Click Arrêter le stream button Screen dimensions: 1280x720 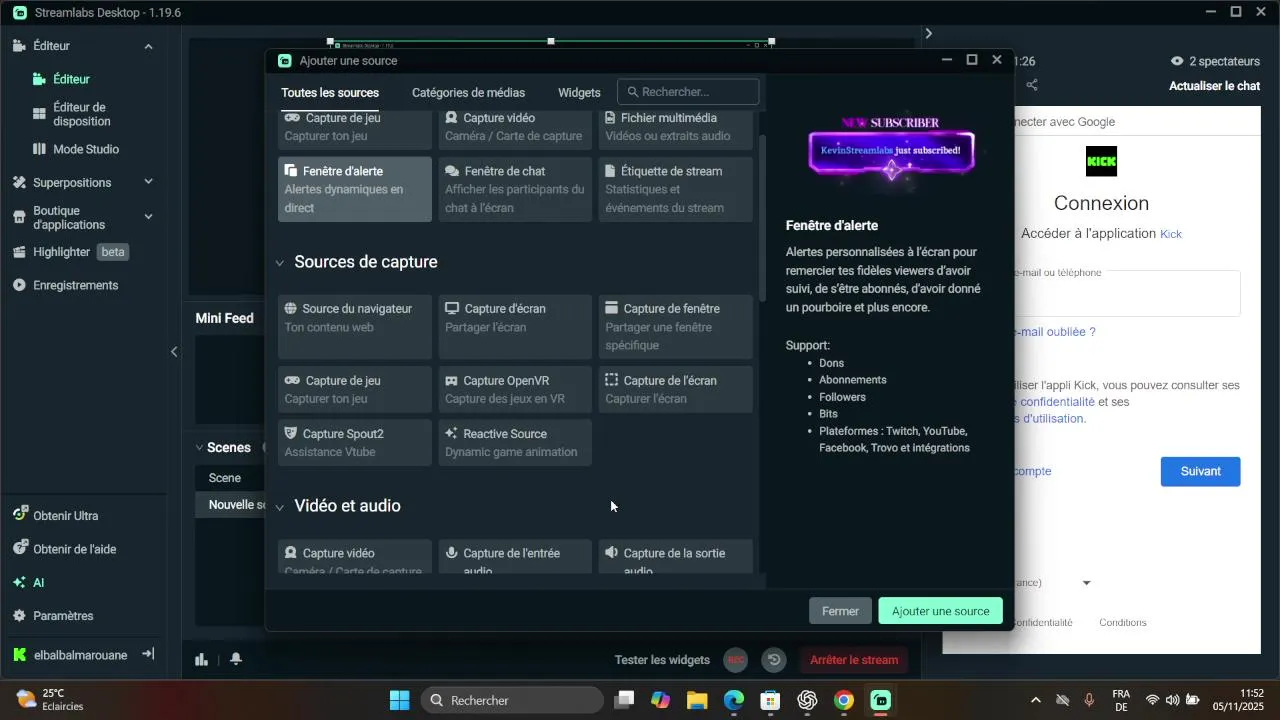click(854, 660)
